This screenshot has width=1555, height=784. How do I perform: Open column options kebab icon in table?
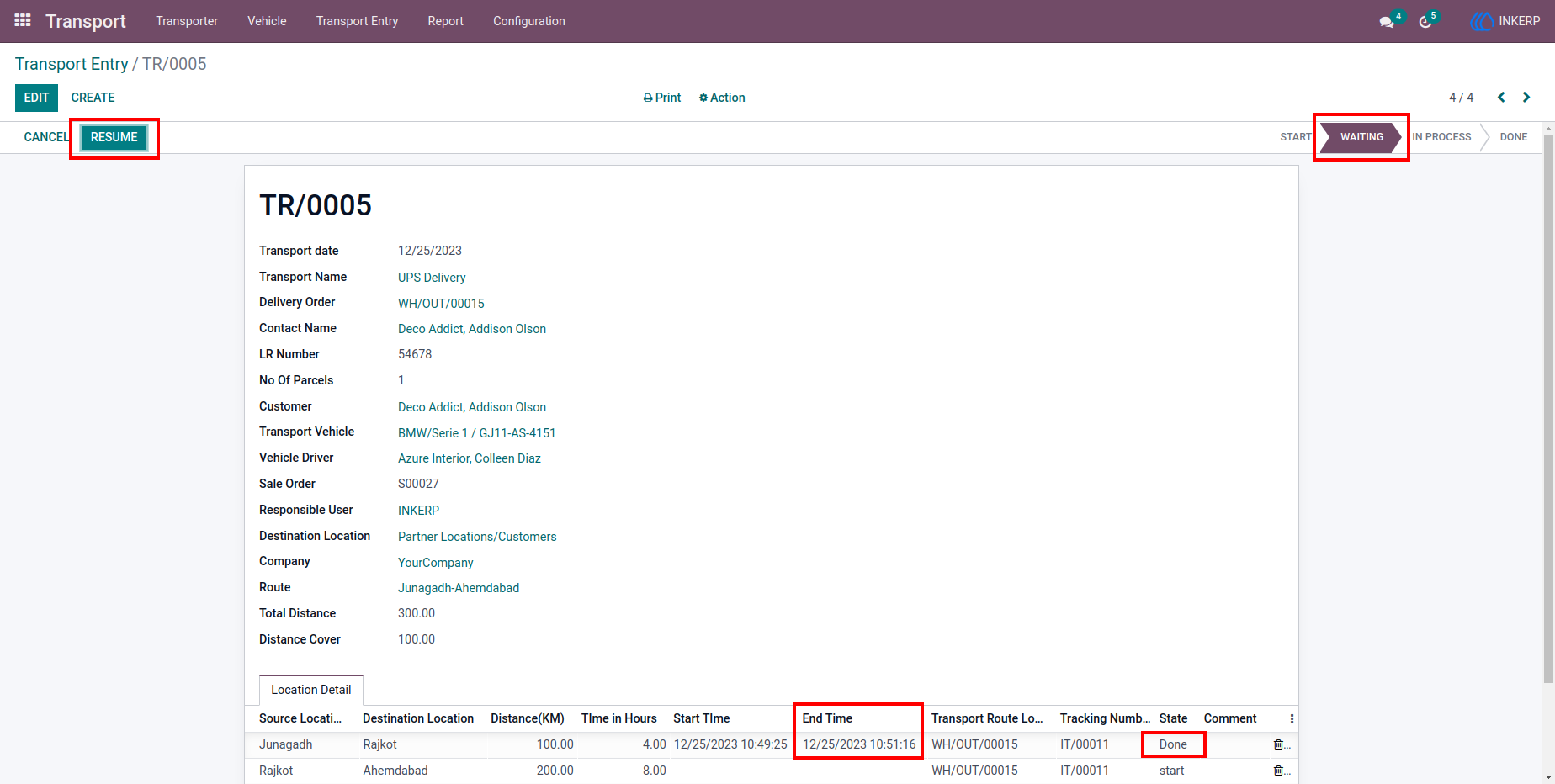1292,718
